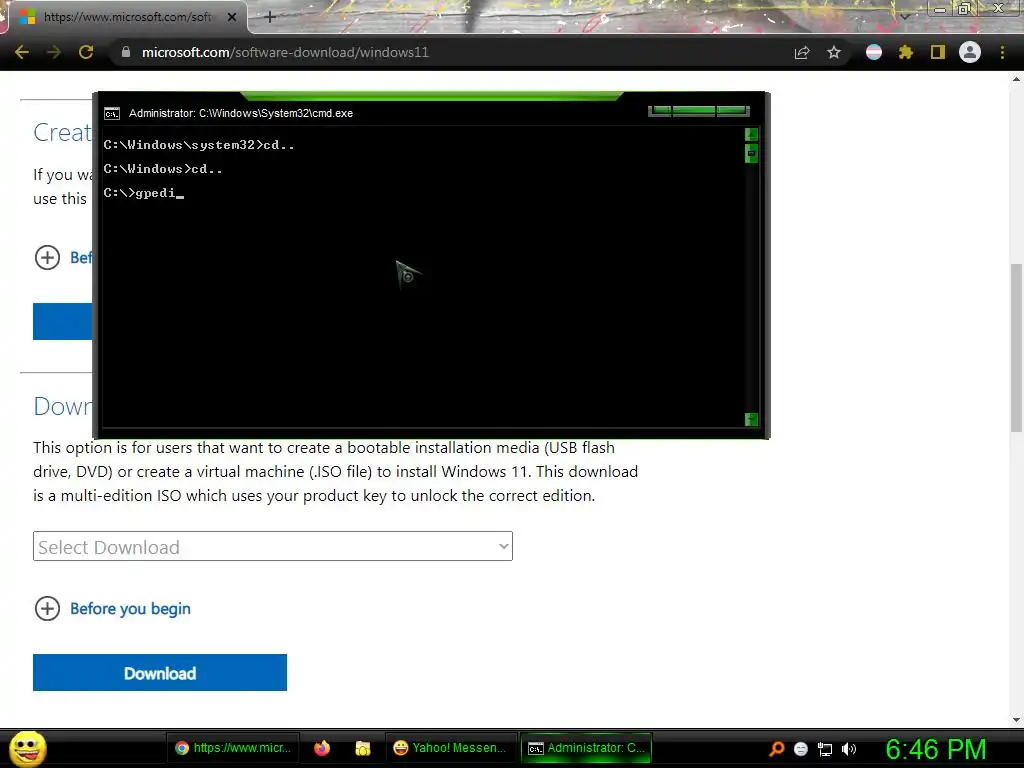Reload the Microsoft download page

(86, 52)
